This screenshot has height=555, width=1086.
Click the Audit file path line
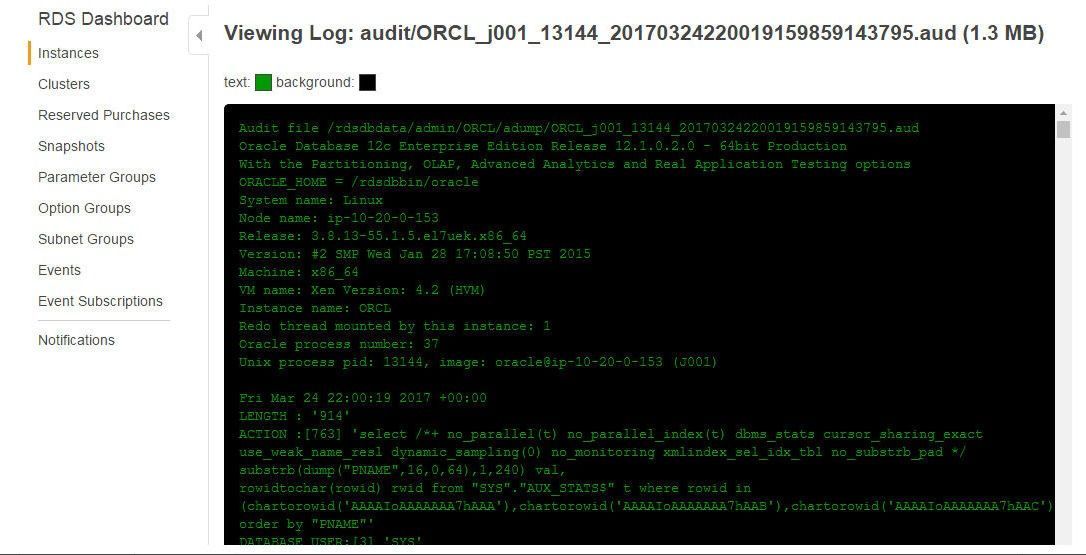(x=579, y=128)
